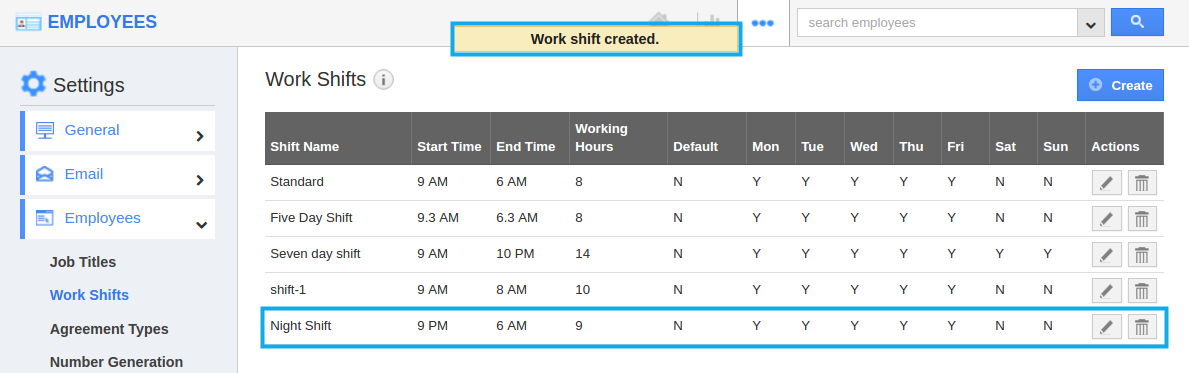
Task: Open the three-dots more menu
Action: point(762,23)
